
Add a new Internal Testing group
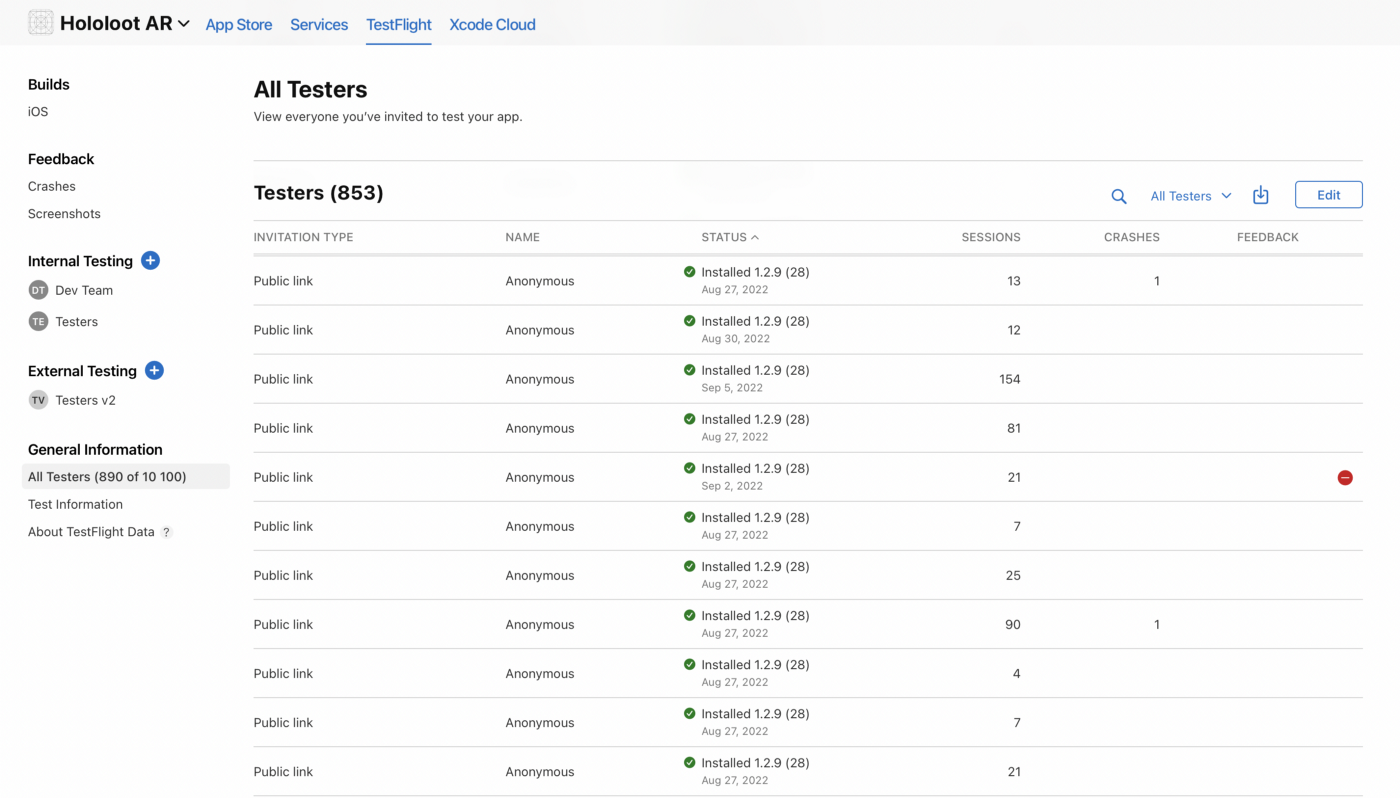[x=150, y=261]
